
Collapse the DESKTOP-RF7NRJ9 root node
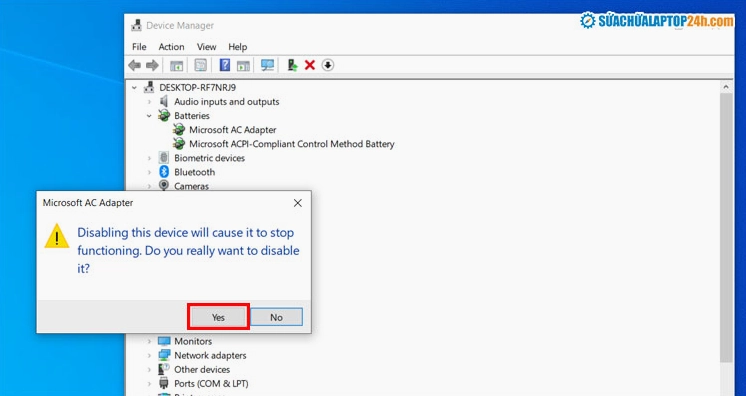134,88
